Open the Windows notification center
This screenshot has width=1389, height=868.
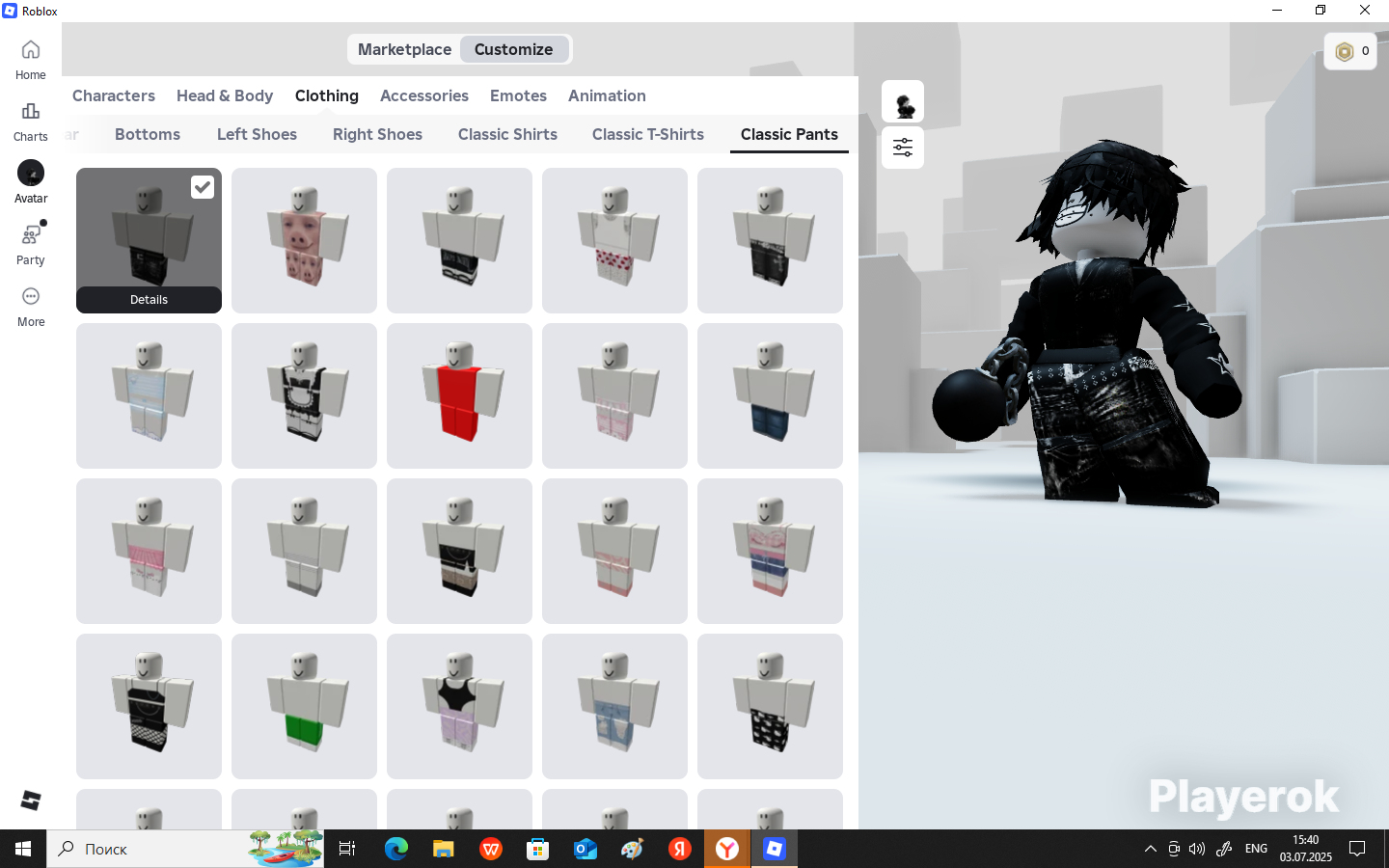point(1357,849)
